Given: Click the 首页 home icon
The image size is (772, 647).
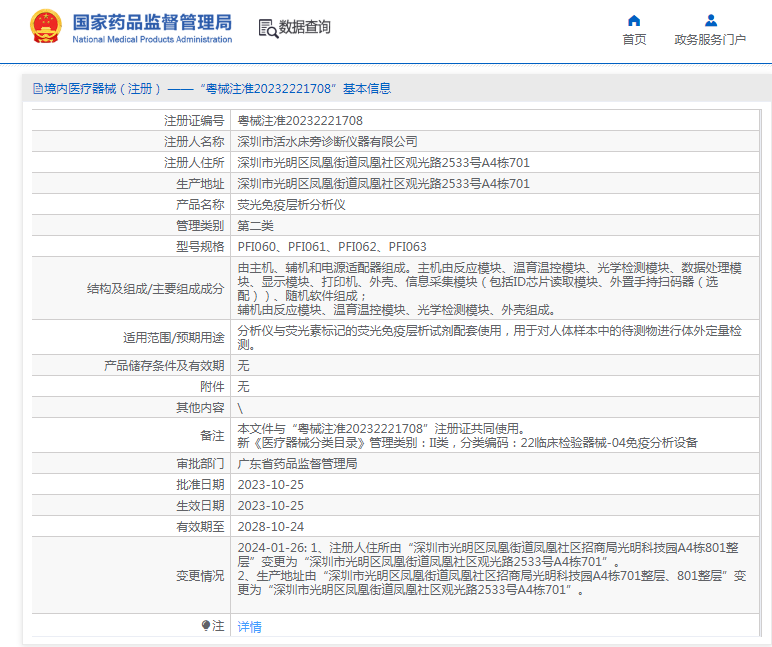Looking at the screenshot, I should coord(634,21).
